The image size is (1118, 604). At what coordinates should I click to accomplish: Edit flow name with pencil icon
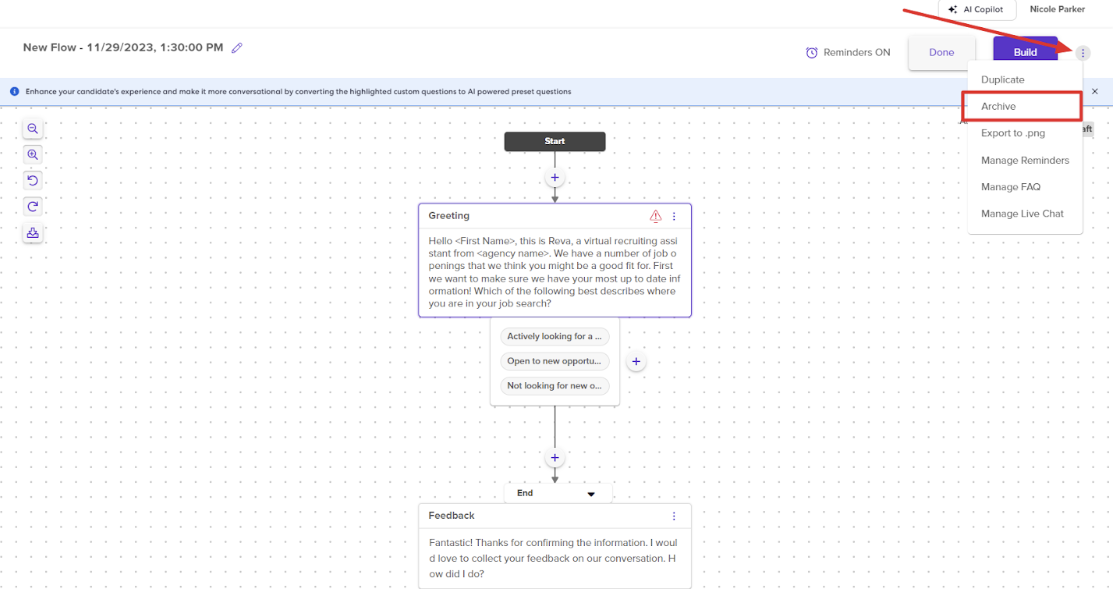237,48
